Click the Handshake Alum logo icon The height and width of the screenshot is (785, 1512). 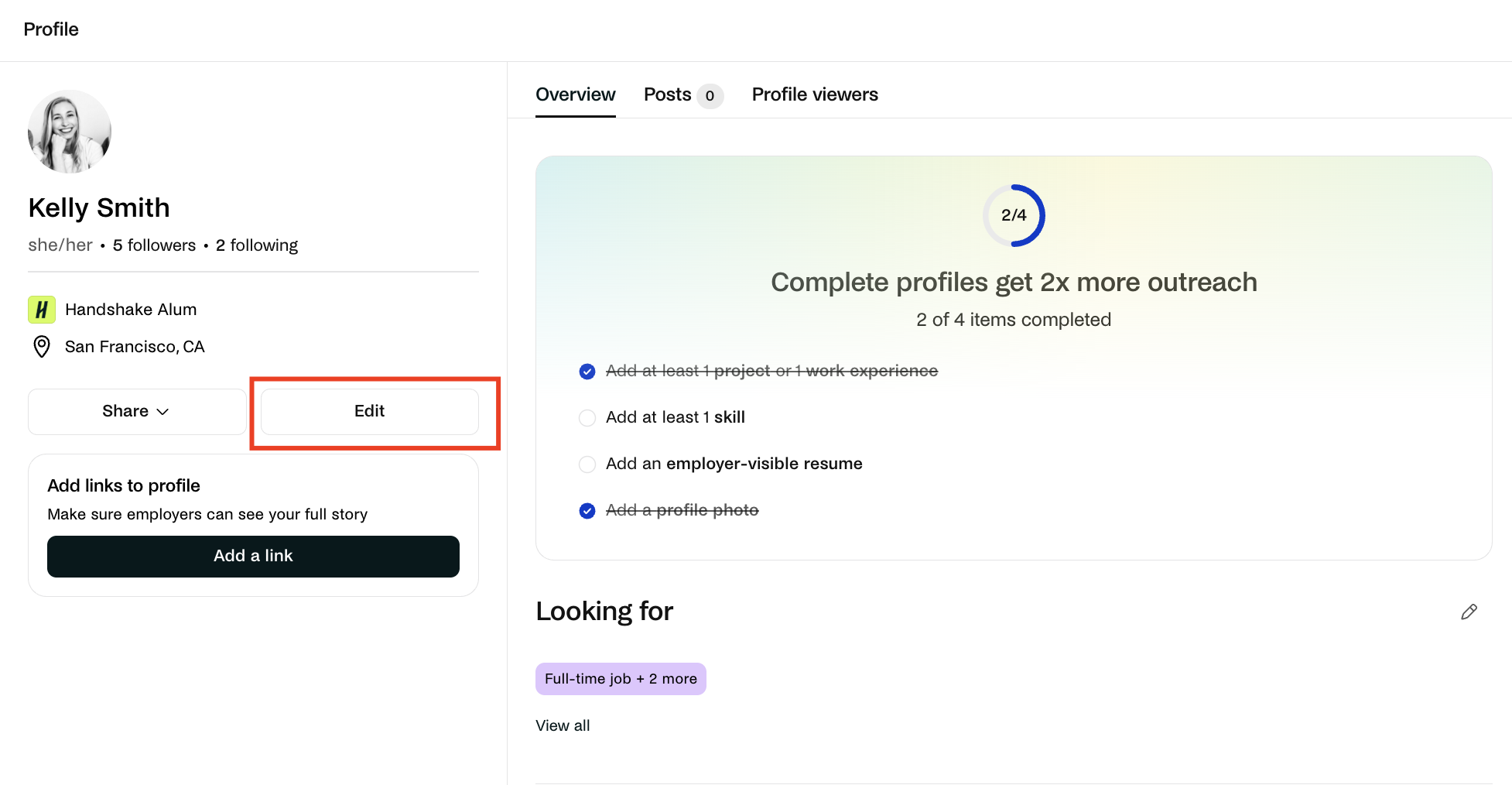point(42,310)
